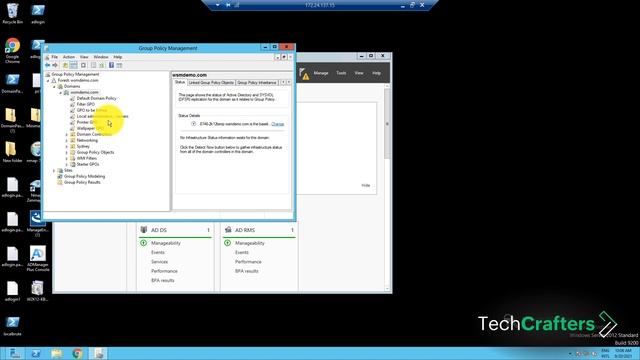The image size is (640, 360).
Task: Open the Action menu
Action: 69,57
